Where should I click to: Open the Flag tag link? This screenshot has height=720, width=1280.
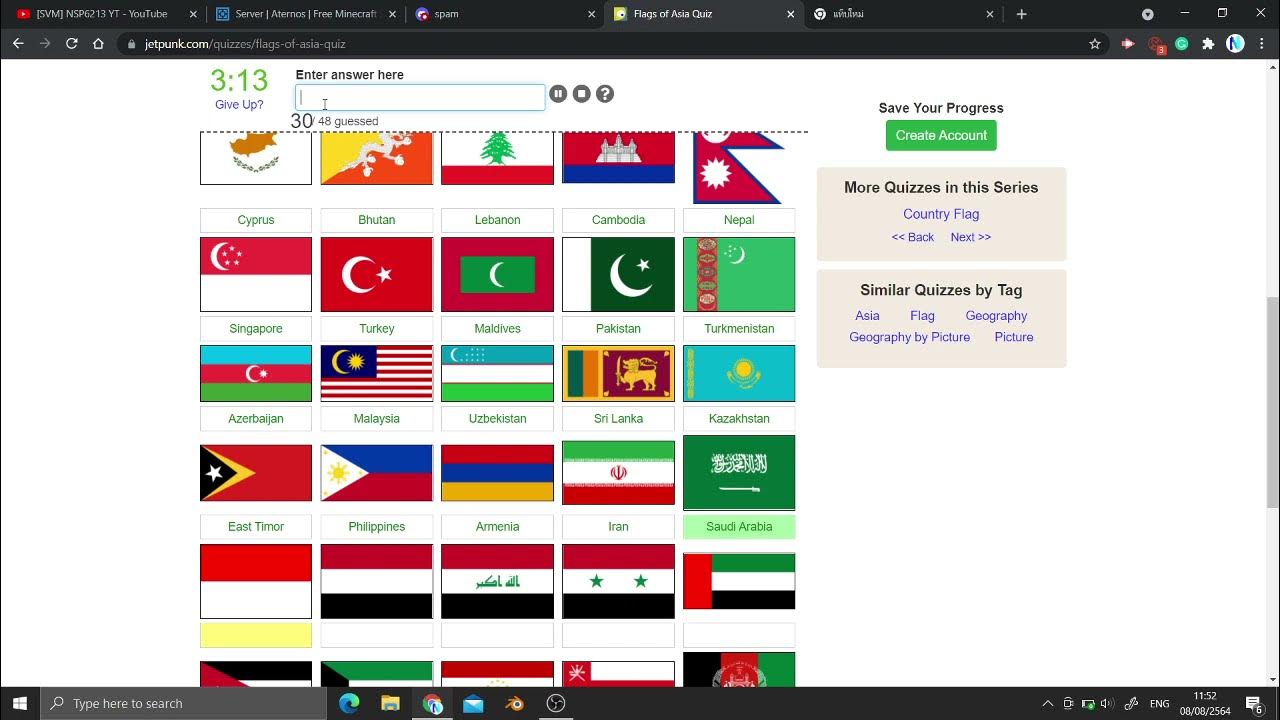pyautogui.click(x=922, y=316)
